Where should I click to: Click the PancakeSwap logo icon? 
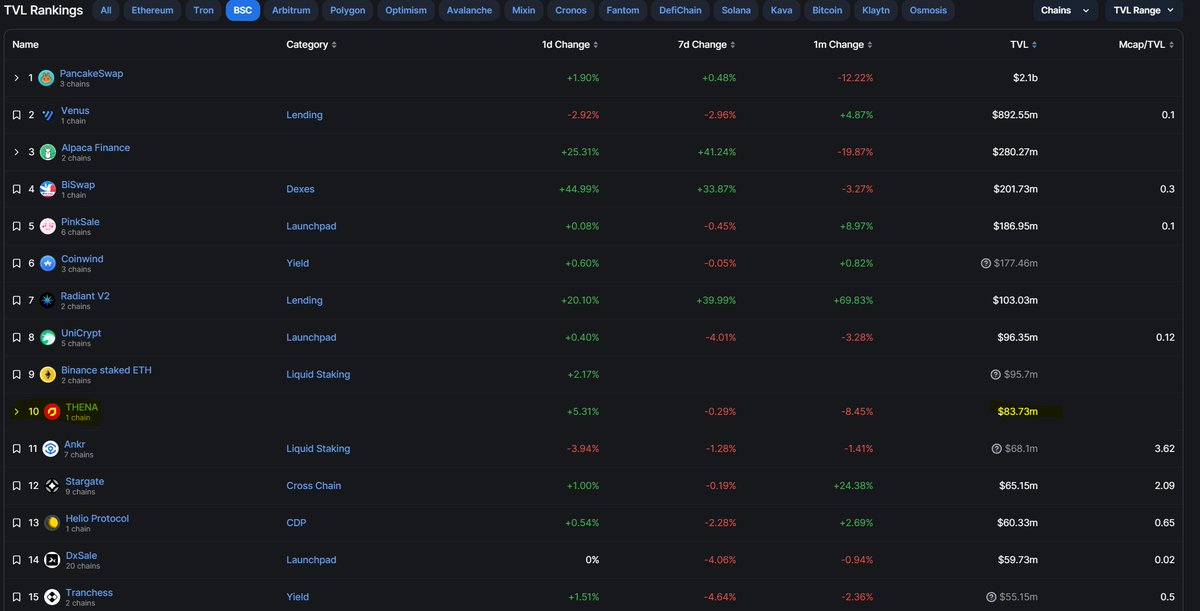tap(47, 78)
